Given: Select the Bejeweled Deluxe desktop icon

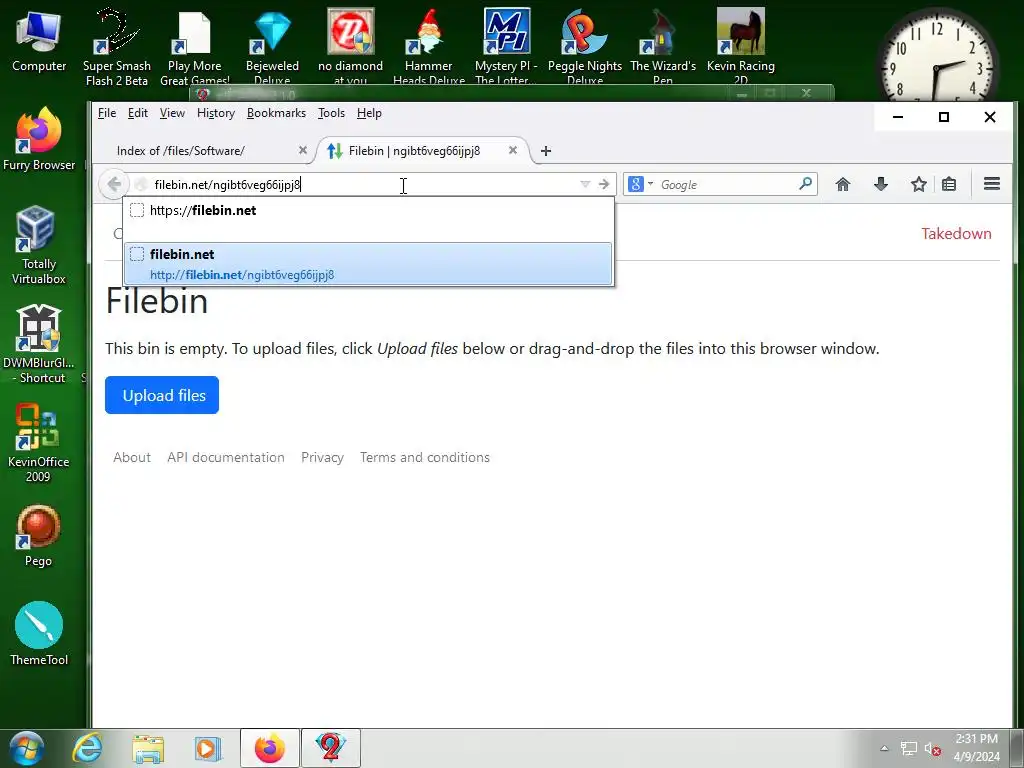Looking at the screenshot, I should (x=272, y=46).
